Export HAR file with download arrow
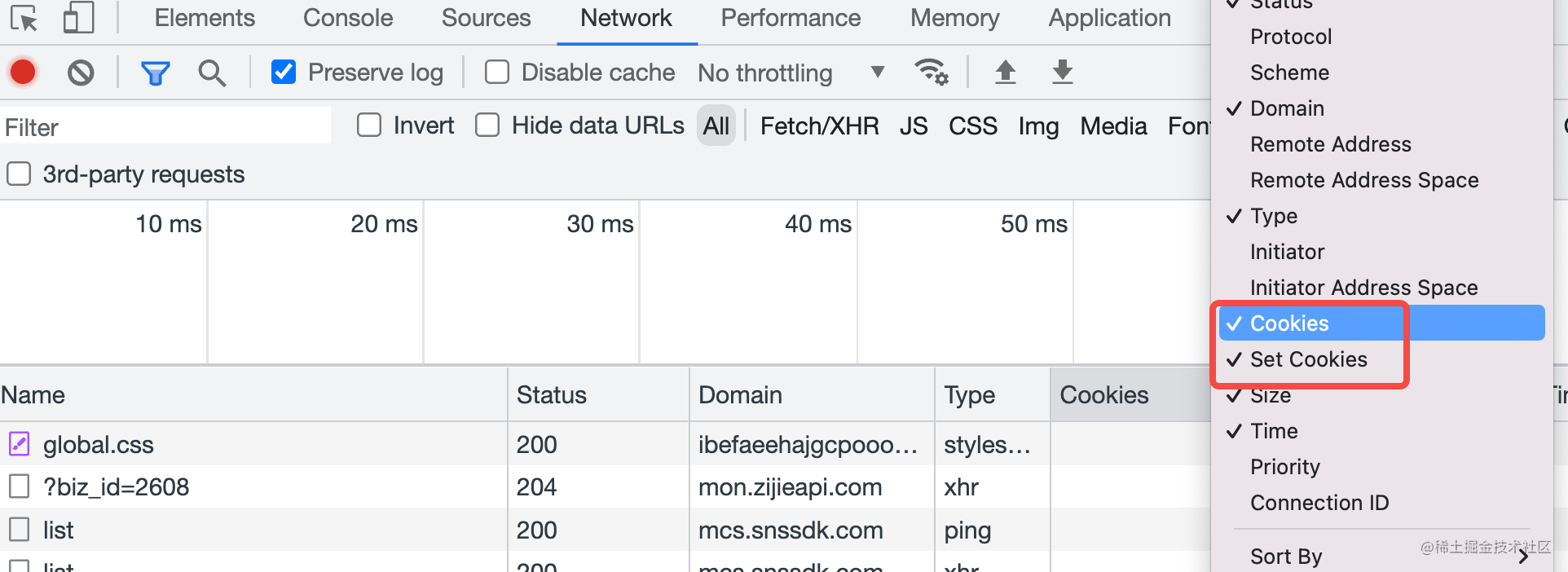Viewport: 1568px width, 572px height. pyautogui.click(x=1062, y=73)
